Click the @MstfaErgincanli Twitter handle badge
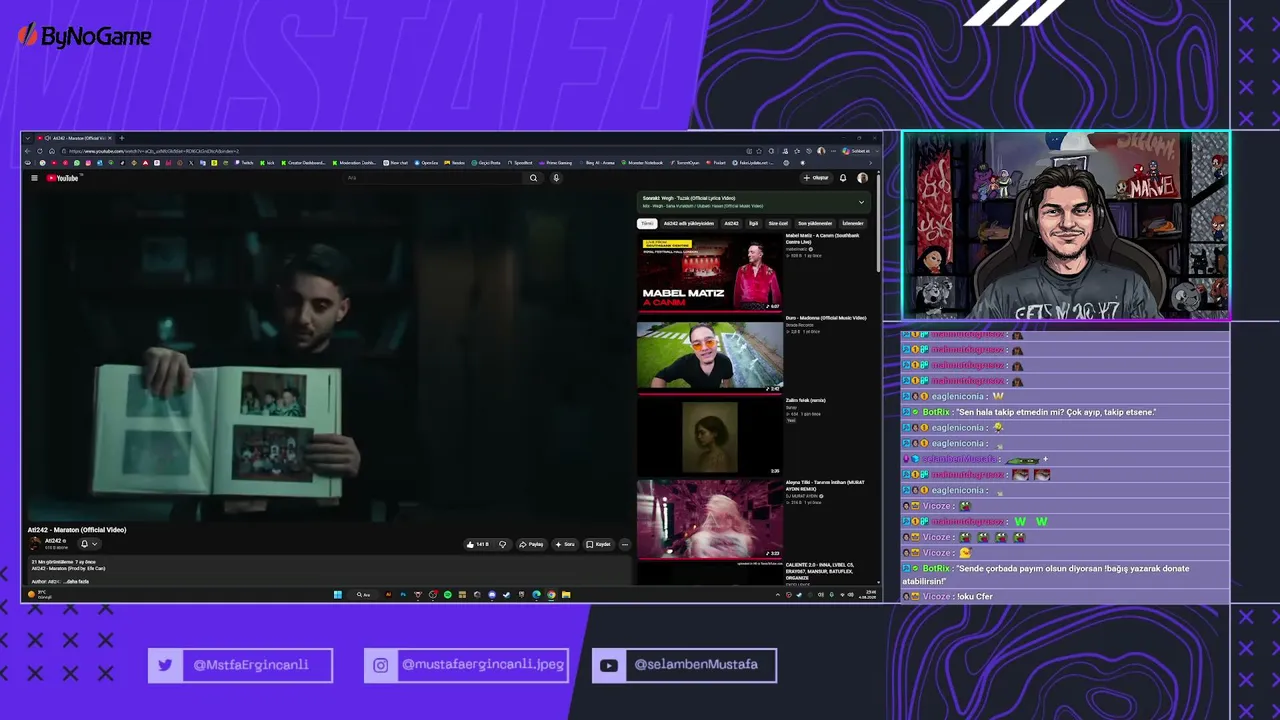The image size is (1280, 720). pyautogui.click(x=240, y=665)
